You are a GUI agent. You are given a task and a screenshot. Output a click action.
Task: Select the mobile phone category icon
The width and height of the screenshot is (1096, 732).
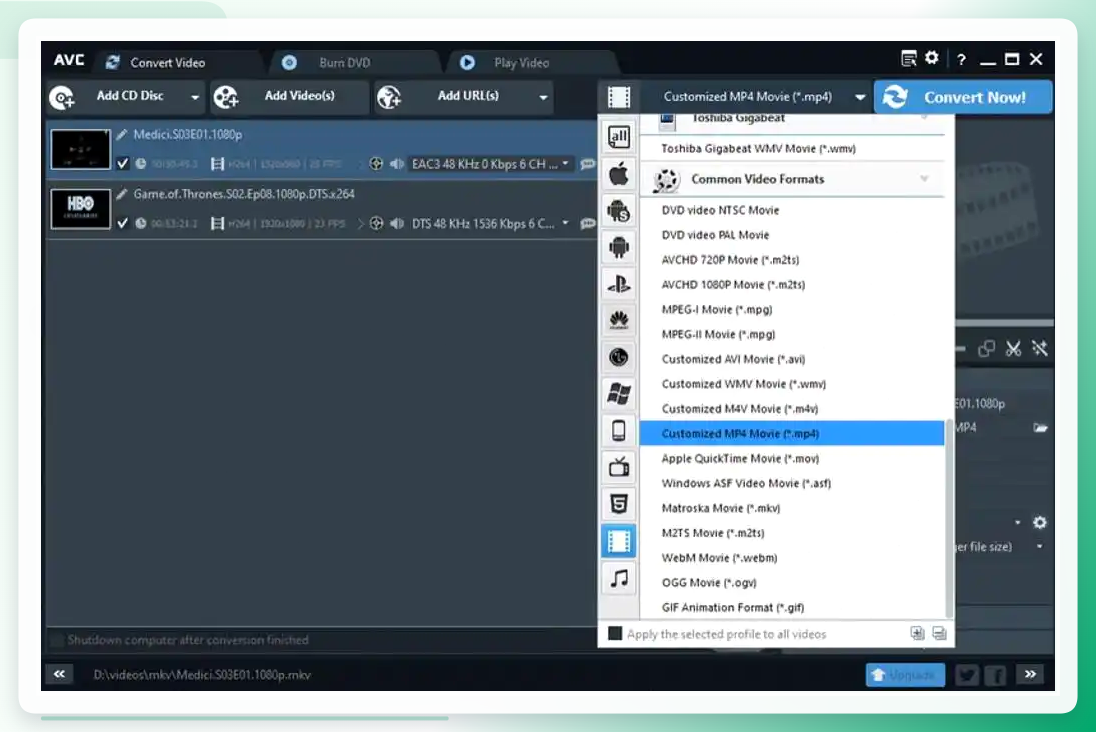[x=619, y=431]
